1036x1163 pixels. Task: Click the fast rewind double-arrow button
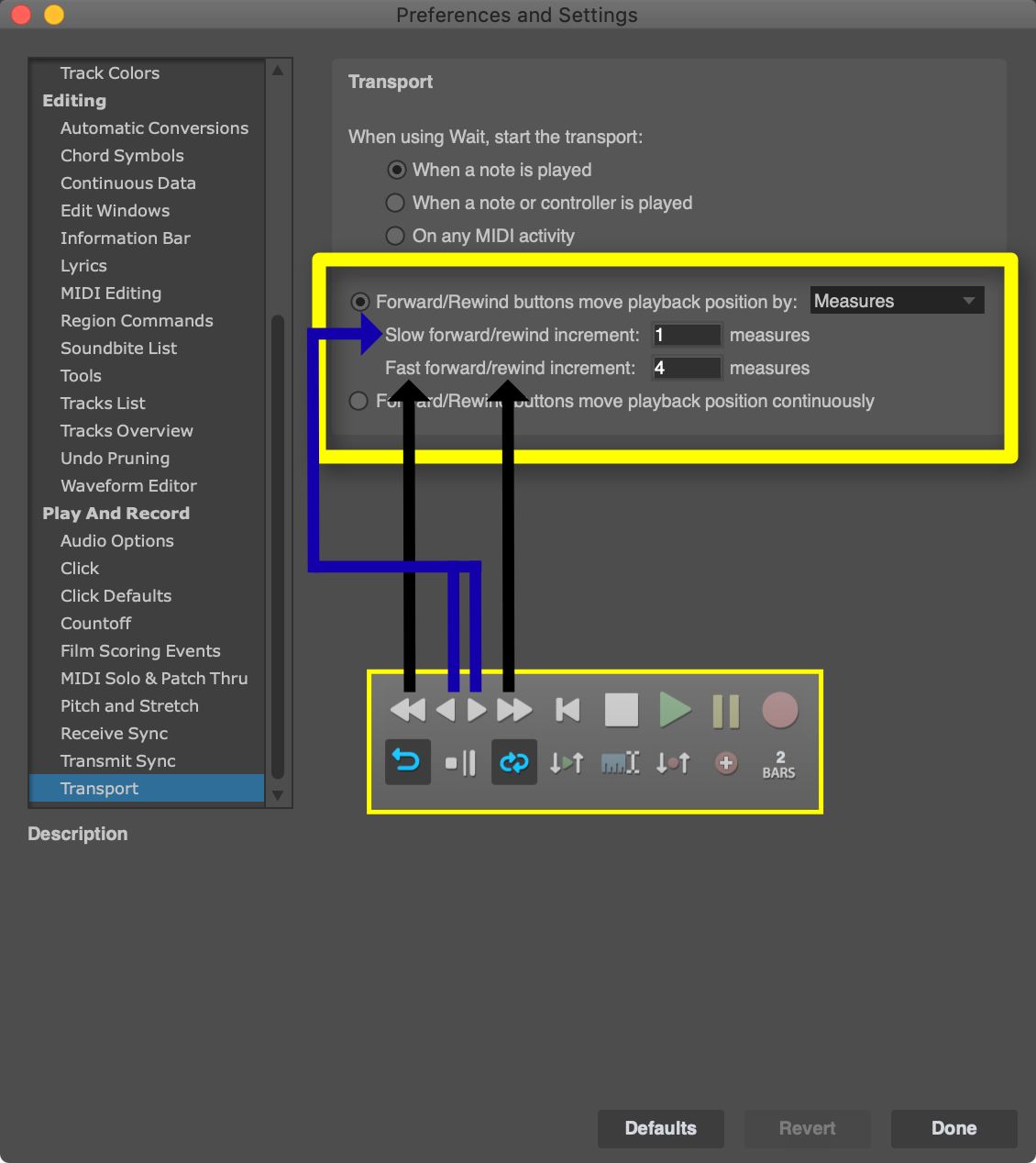[x=407, y=710]
